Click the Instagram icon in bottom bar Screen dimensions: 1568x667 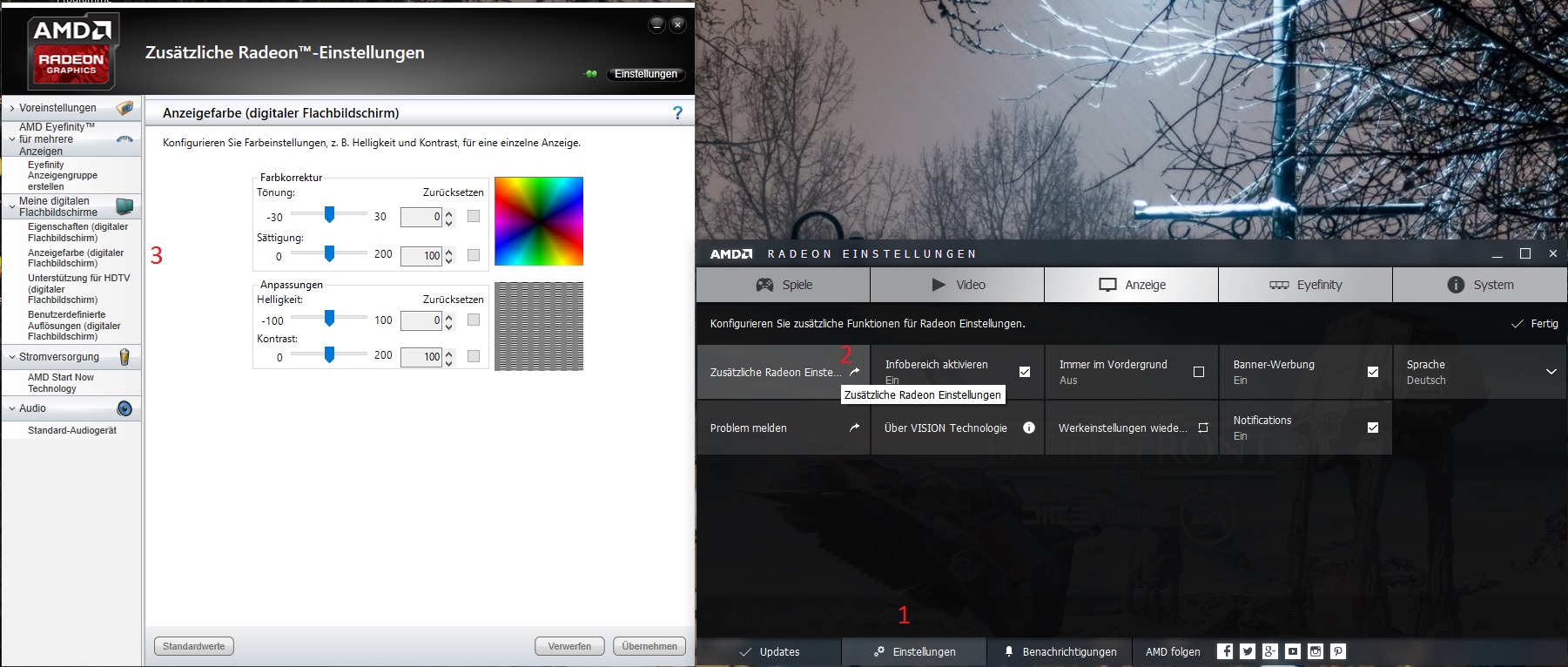click(x=1316, y=651)
